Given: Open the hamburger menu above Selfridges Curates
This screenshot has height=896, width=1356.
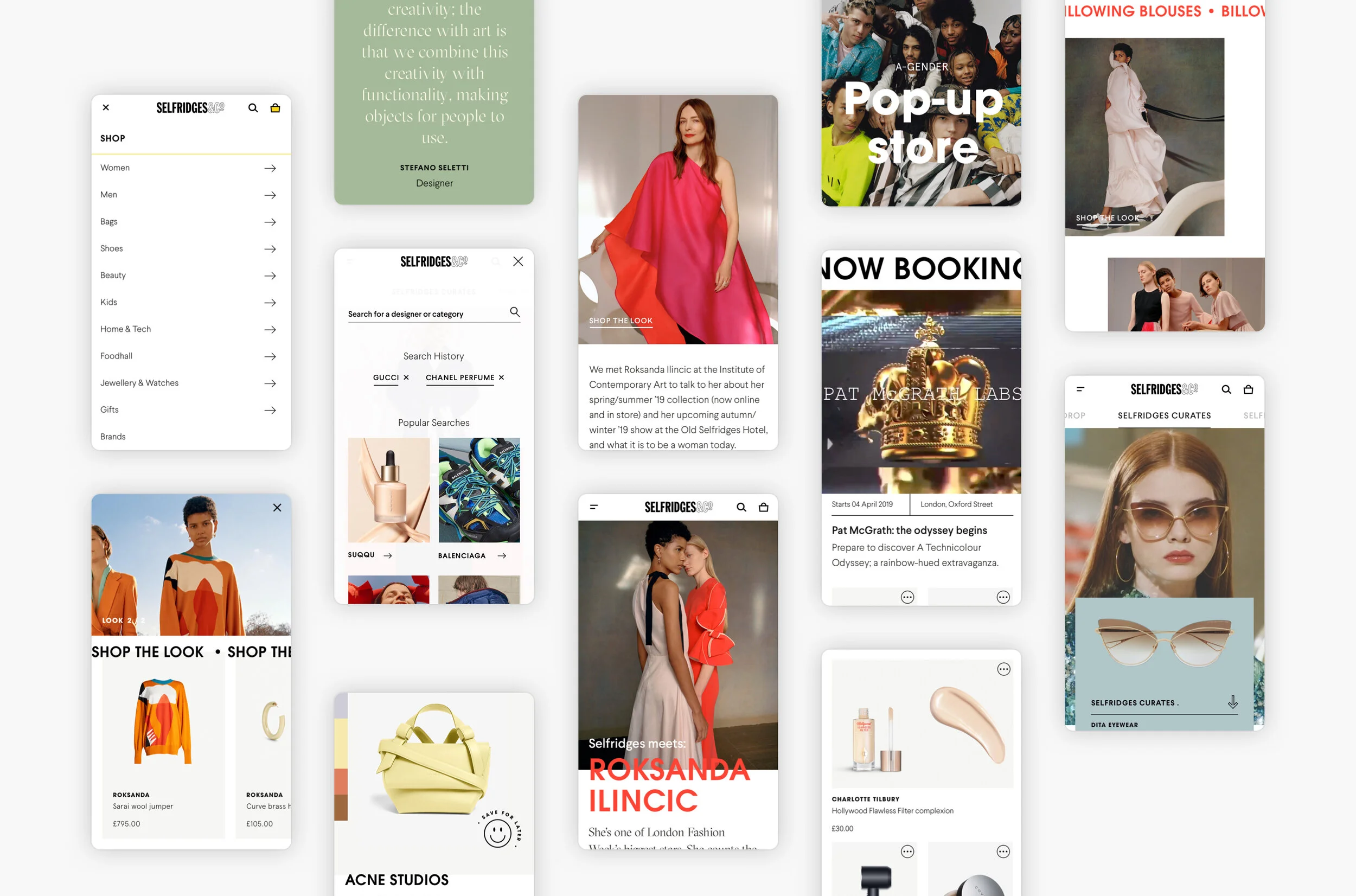Looking at the screenshot, I should [x=1080, y=389].
